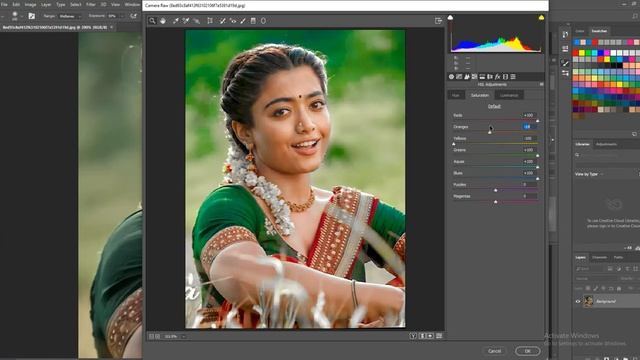The width and height of the screenshot is (640, 360).
Task: Open the Basic panel icon
Action: 451,77
